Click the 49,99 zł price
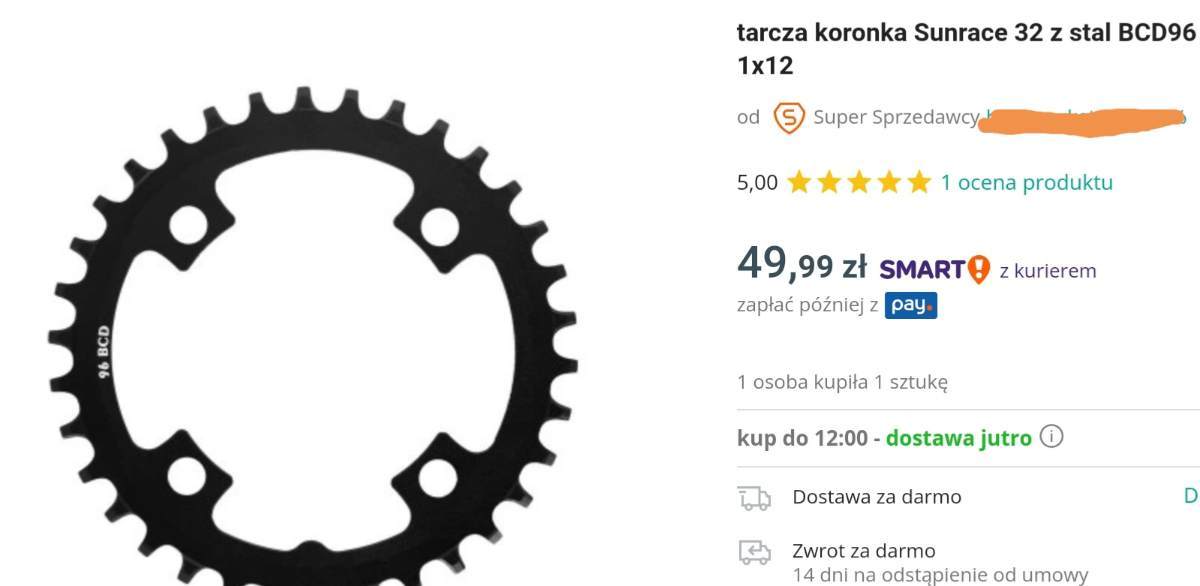The image size is (1200, 586). [801, 264]
